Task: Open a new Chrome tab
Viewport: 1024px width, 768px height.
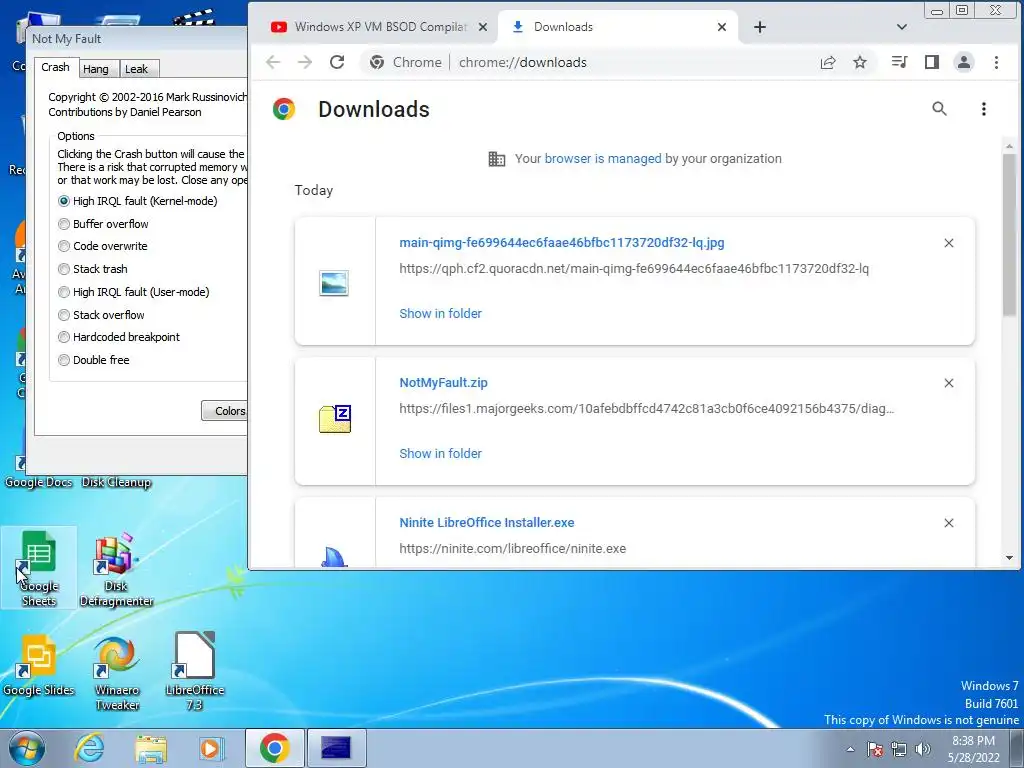Action: coord(760,27)
